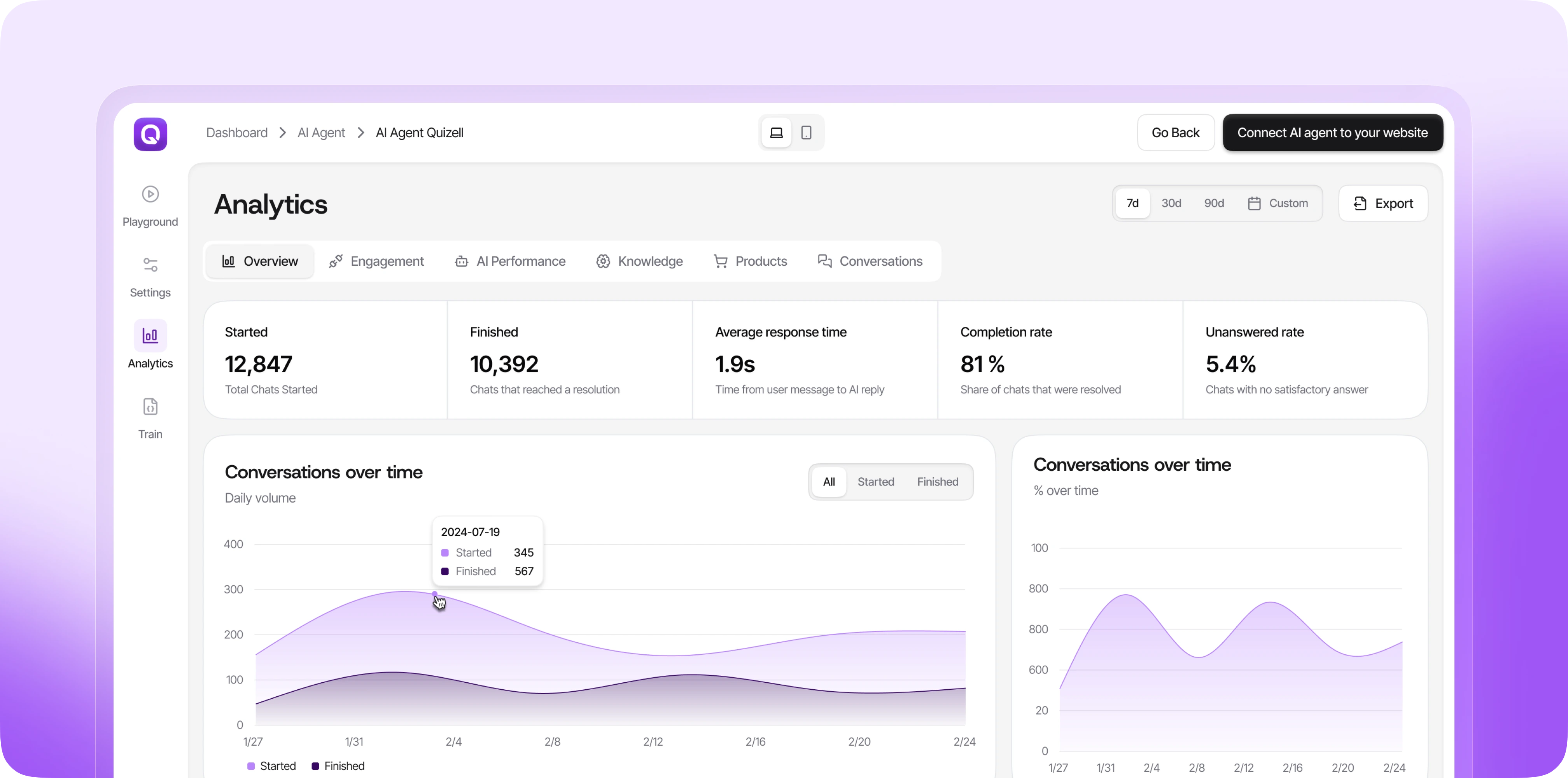Click the Overview chart icon
Viewport: 1568px width, 778px height.
tap(228, 261)
